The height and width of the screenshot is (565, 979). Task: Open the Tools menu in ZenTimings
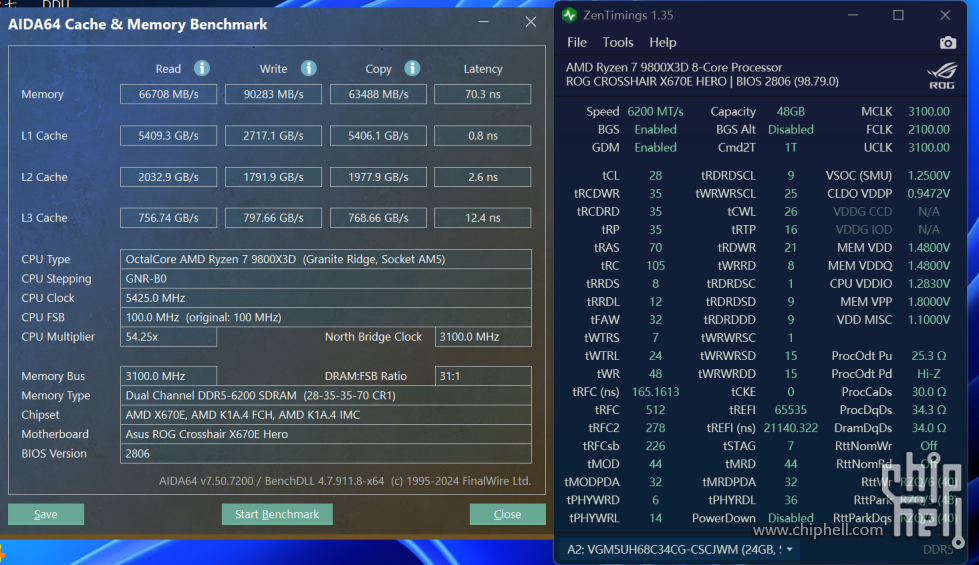click(617, 42)
